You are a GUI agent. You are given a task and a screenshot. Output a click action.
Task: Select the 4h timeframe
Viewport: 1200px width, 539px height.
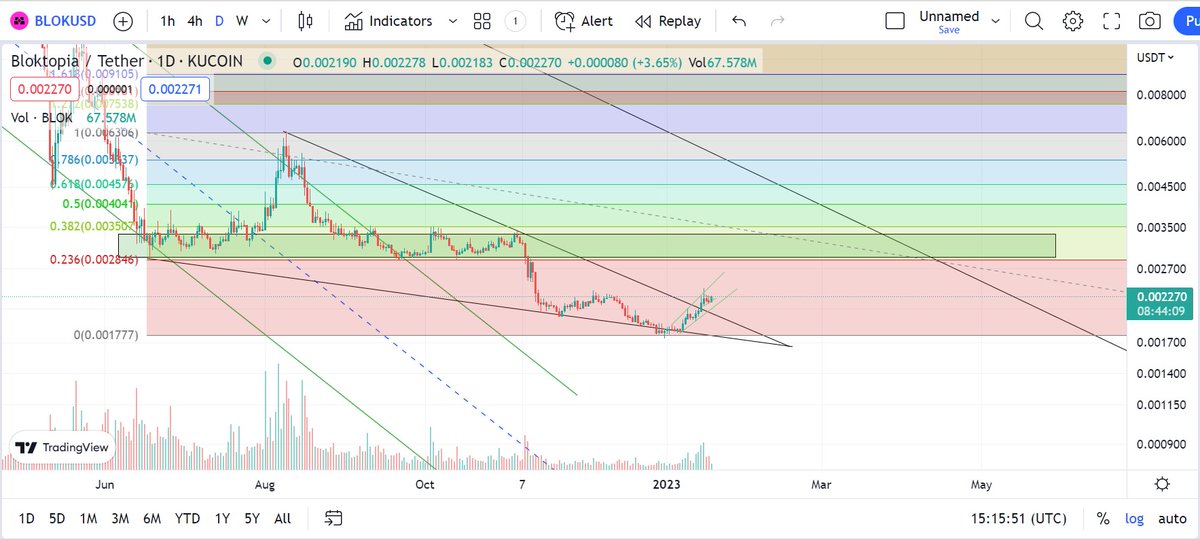point(196,21)
